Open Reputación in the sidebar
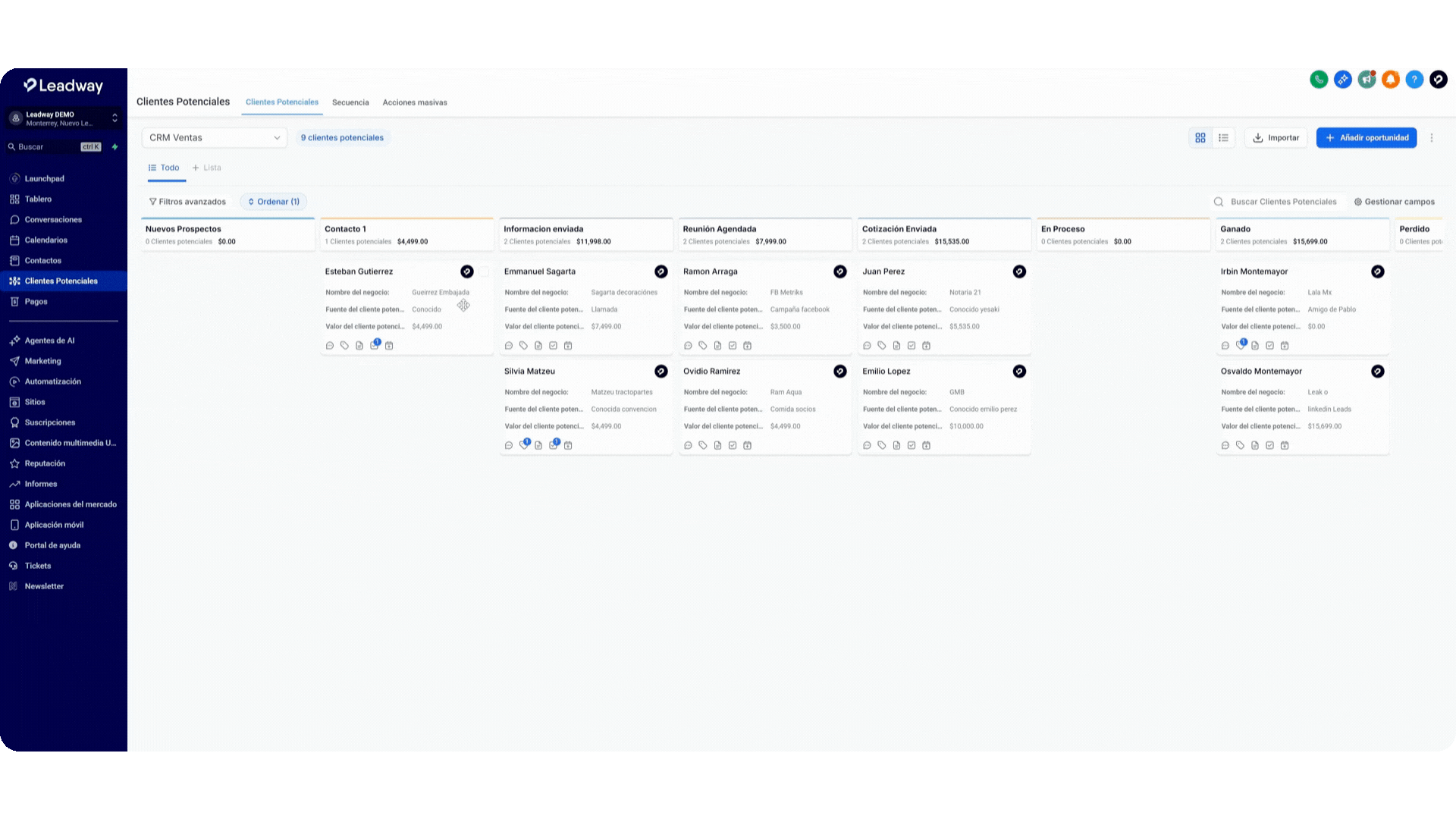The height and width of the screenshot is (819, 1456). click(45, 463)
